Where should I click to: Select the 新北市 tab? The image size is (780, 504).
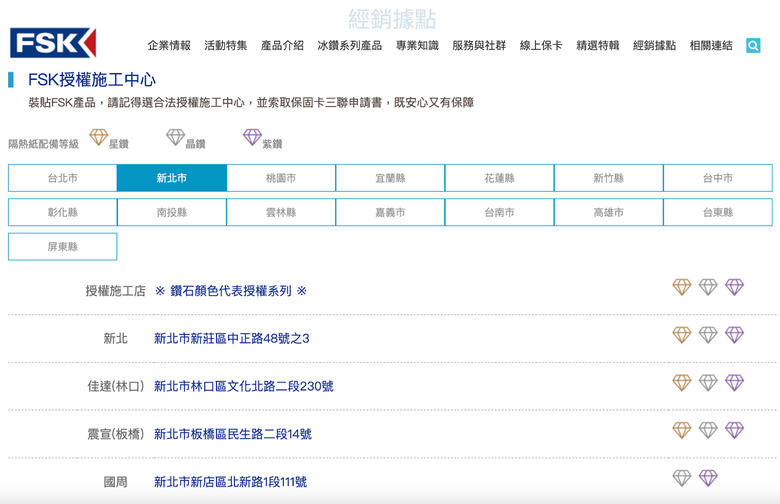pos(172,178)
